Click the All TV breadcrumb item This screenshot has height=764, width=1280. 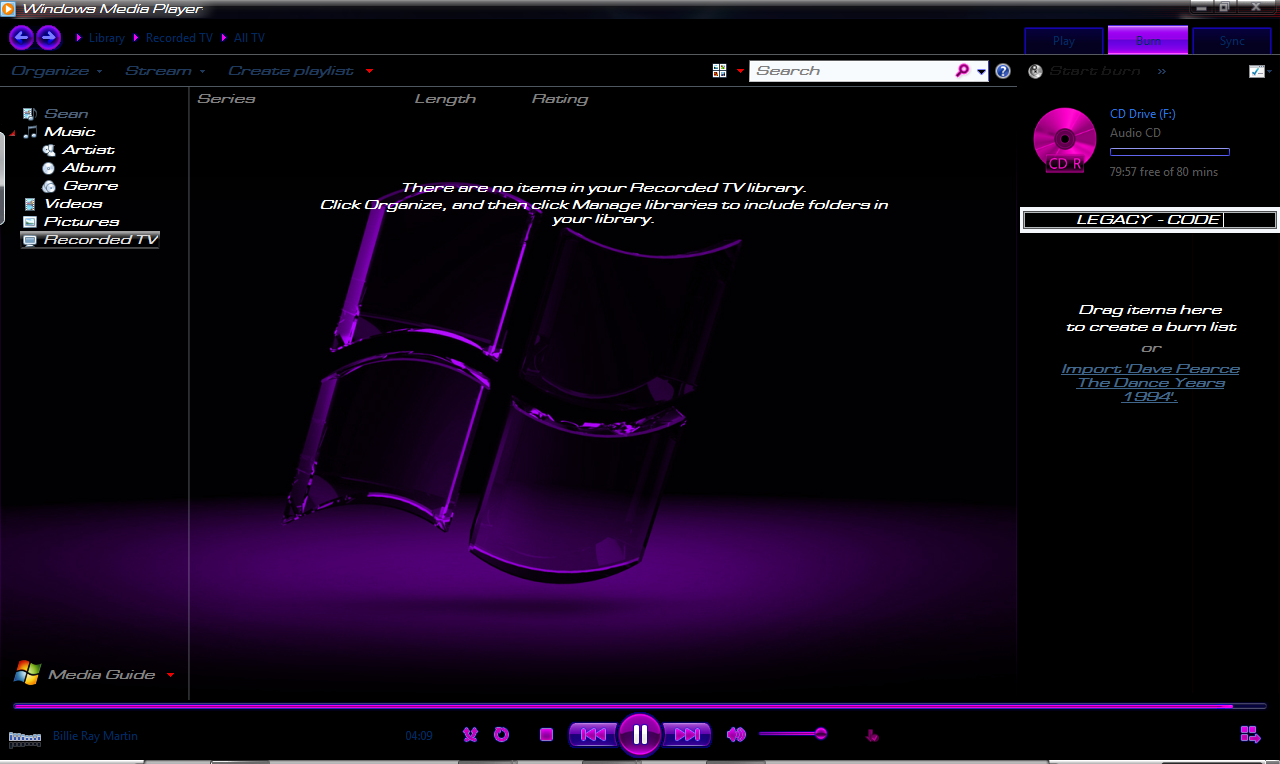click(x=249, y=38)
